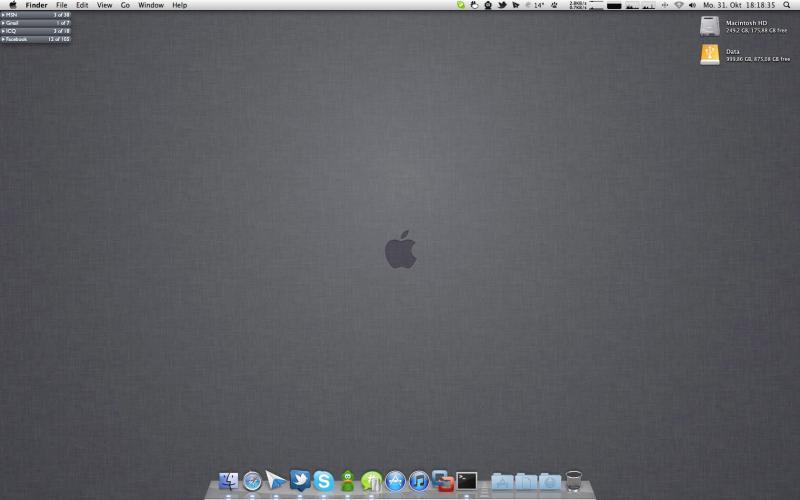The width and height of the screenshot is (800, 500).
Task: Open the App Store from the Dock
Action: coord(395,481)
